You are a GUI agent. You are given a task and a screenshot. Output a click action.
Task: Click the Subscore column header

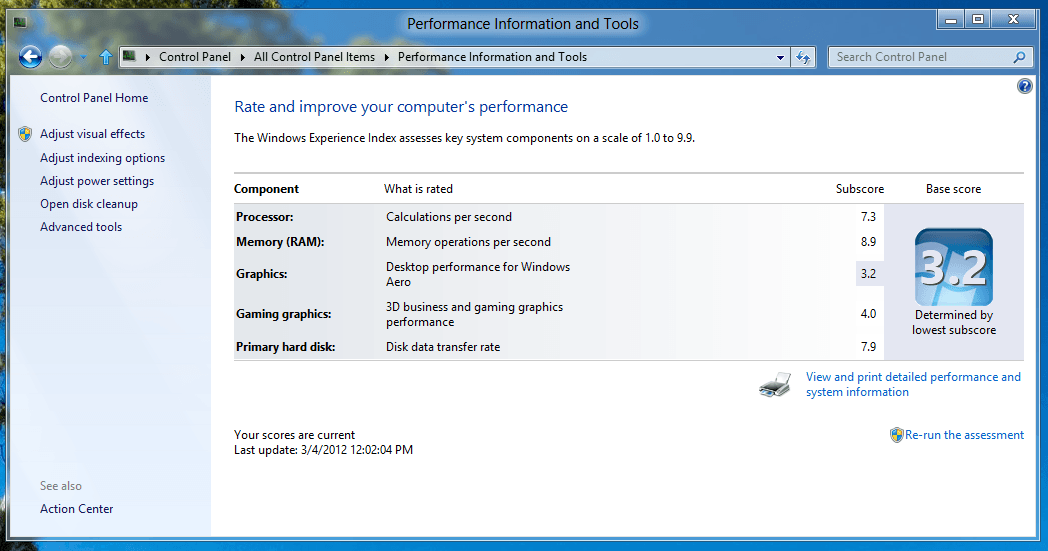coord(860,189)
